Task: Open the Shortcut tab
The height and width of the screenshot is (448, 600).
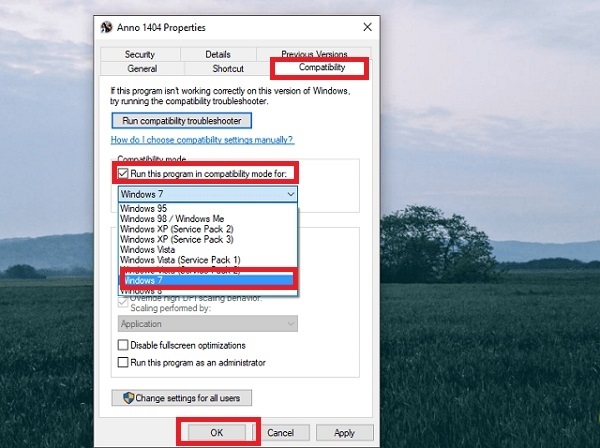Action: click(228, 68)
